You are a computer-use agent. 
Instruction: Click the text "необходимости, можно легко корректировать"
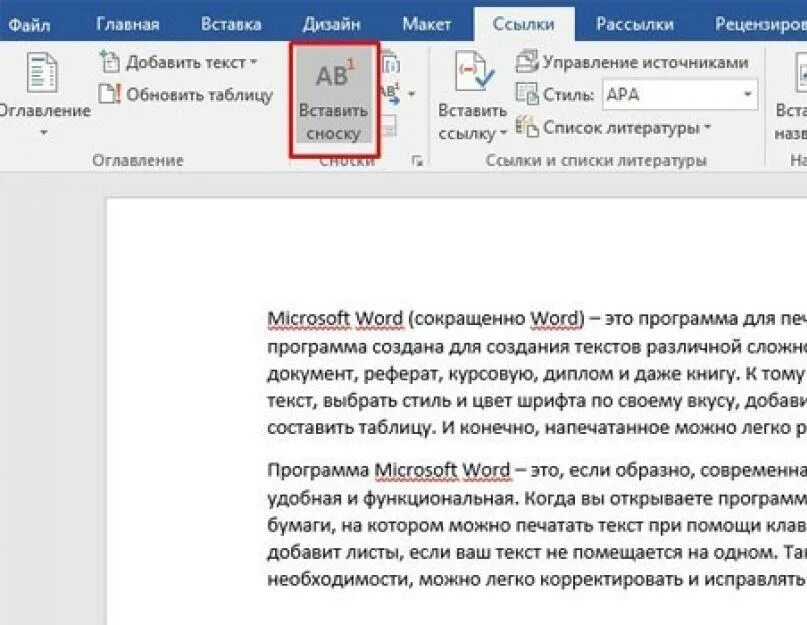[x=475, y=580]
